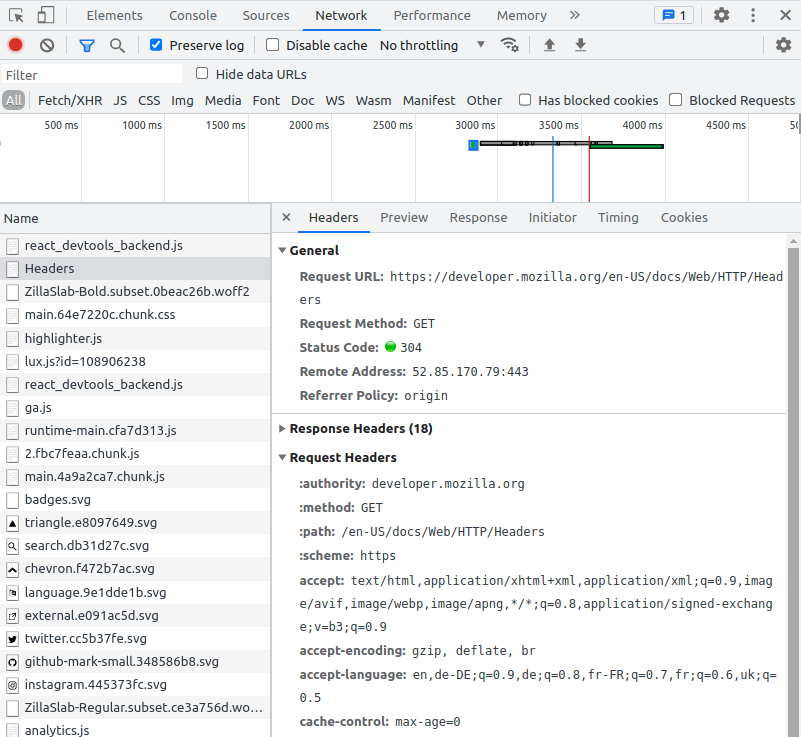
Task: Click the external.e091ac5d.svg thumbnail icon
Action: [12, 616]
